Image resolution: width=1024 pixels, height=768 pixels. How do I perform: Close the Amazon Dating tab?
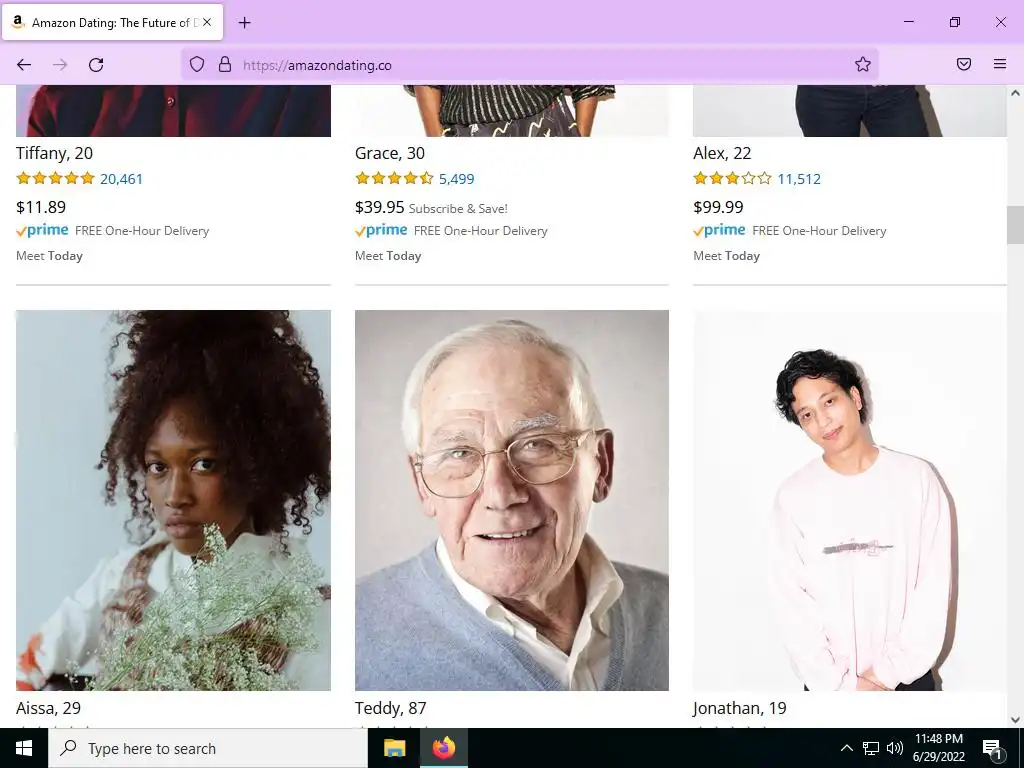[x=207, y=22]
